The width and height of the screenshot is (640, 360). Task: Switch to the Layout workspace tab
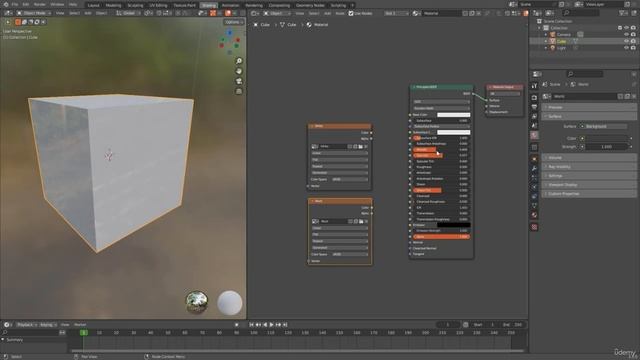tap(93, 5)
